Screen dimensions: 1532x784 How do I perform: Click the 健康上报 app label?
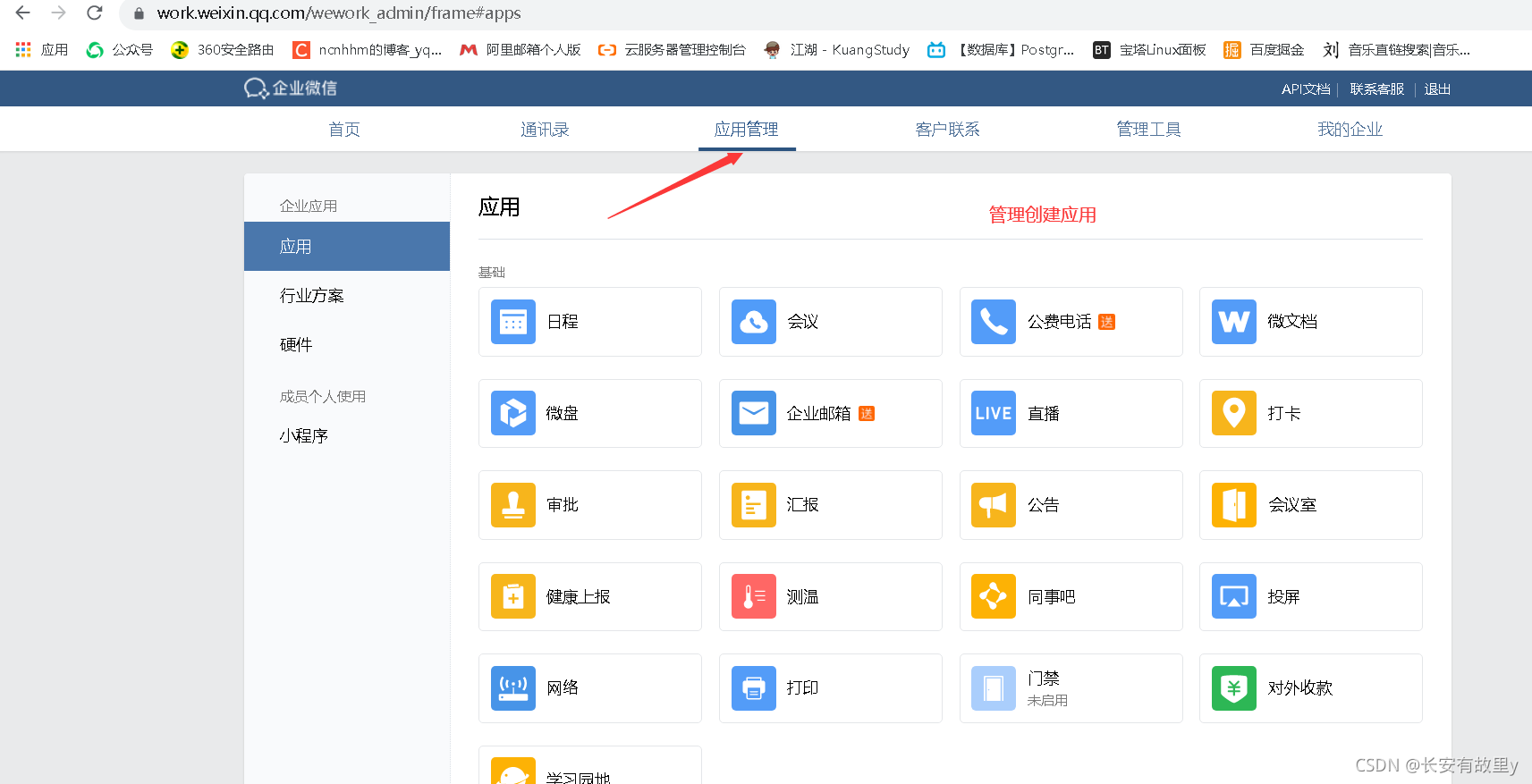coord(579,596)
